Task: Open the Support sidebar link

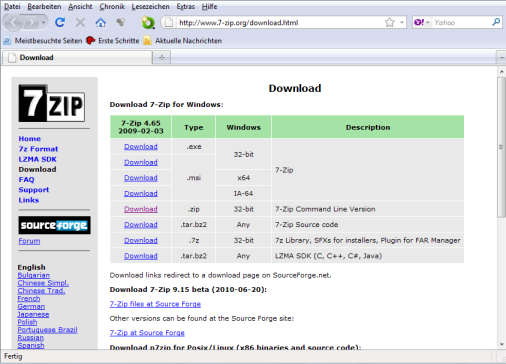Action: pos(34,190)
